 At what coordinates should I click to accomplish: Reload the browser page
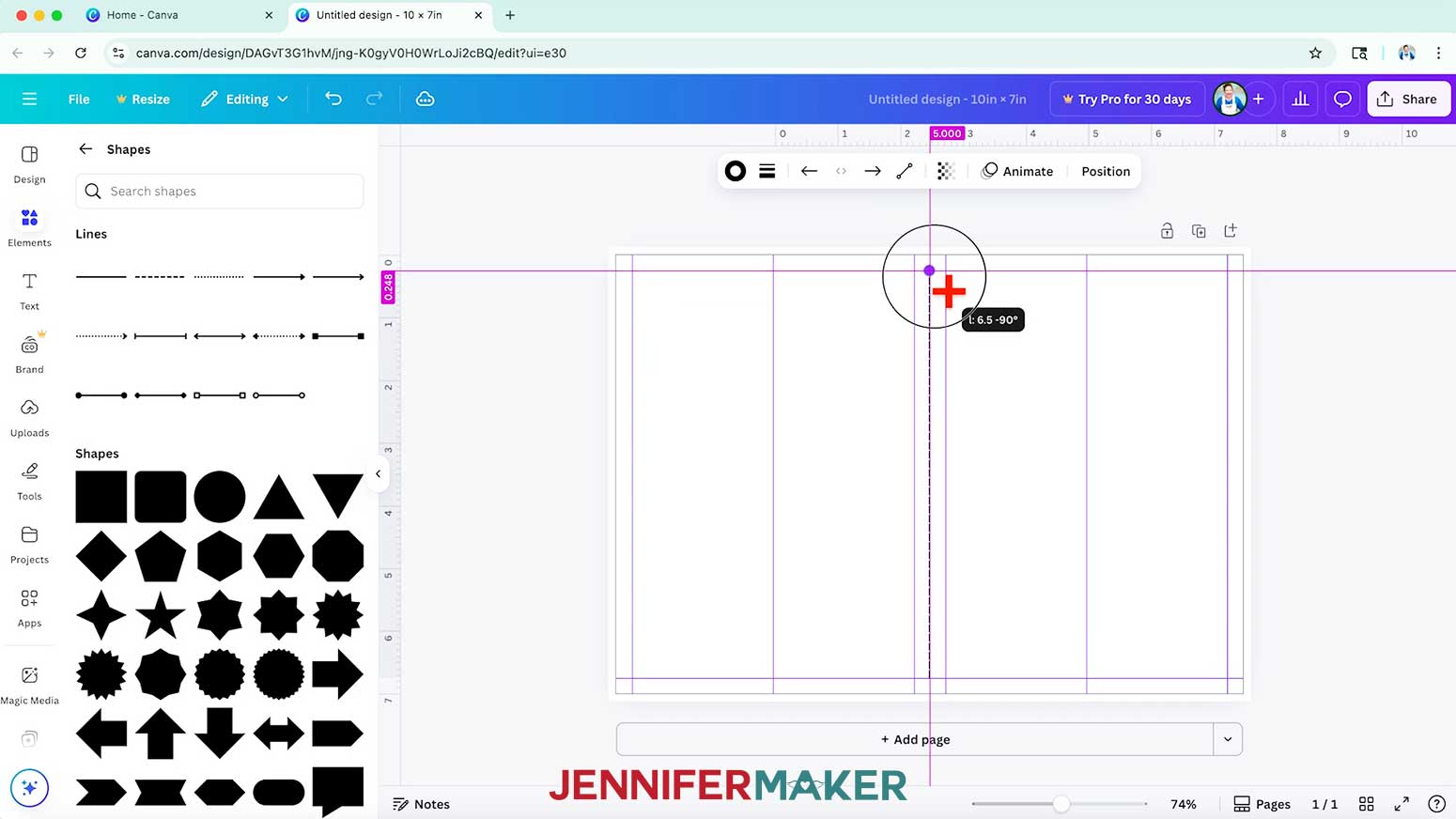[x=81, y=53]
